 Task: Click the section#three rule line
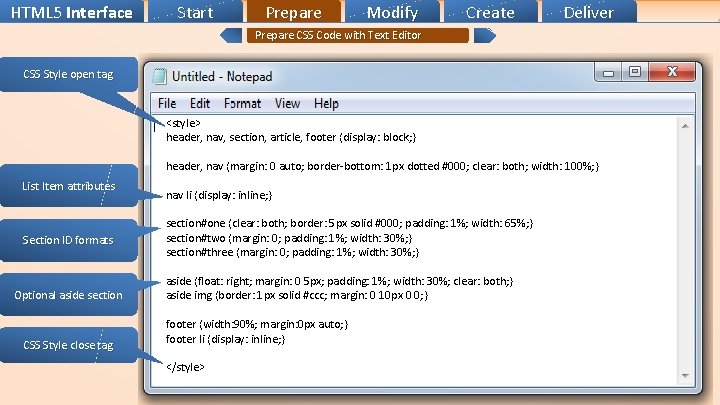[x=292, y=252]
